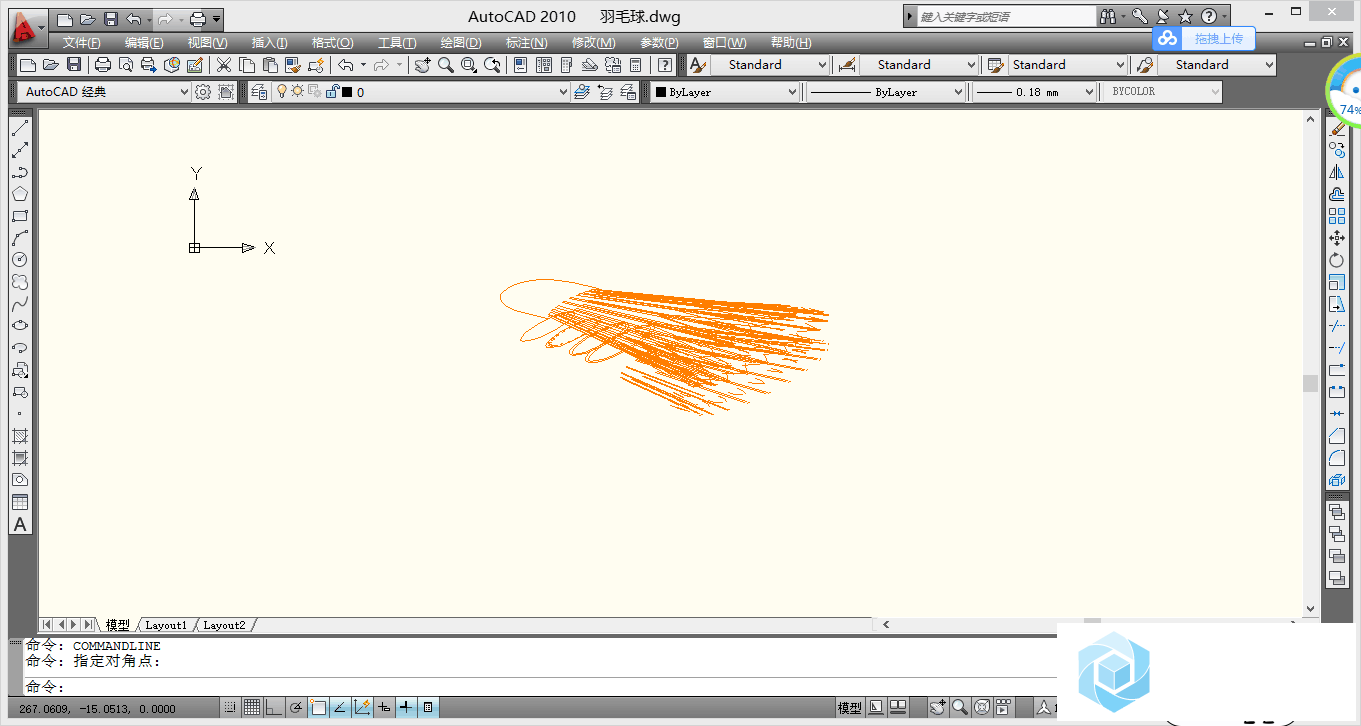Toggle Snap mode in status bar
1361x726 pixels.
(x=231, y=707)
